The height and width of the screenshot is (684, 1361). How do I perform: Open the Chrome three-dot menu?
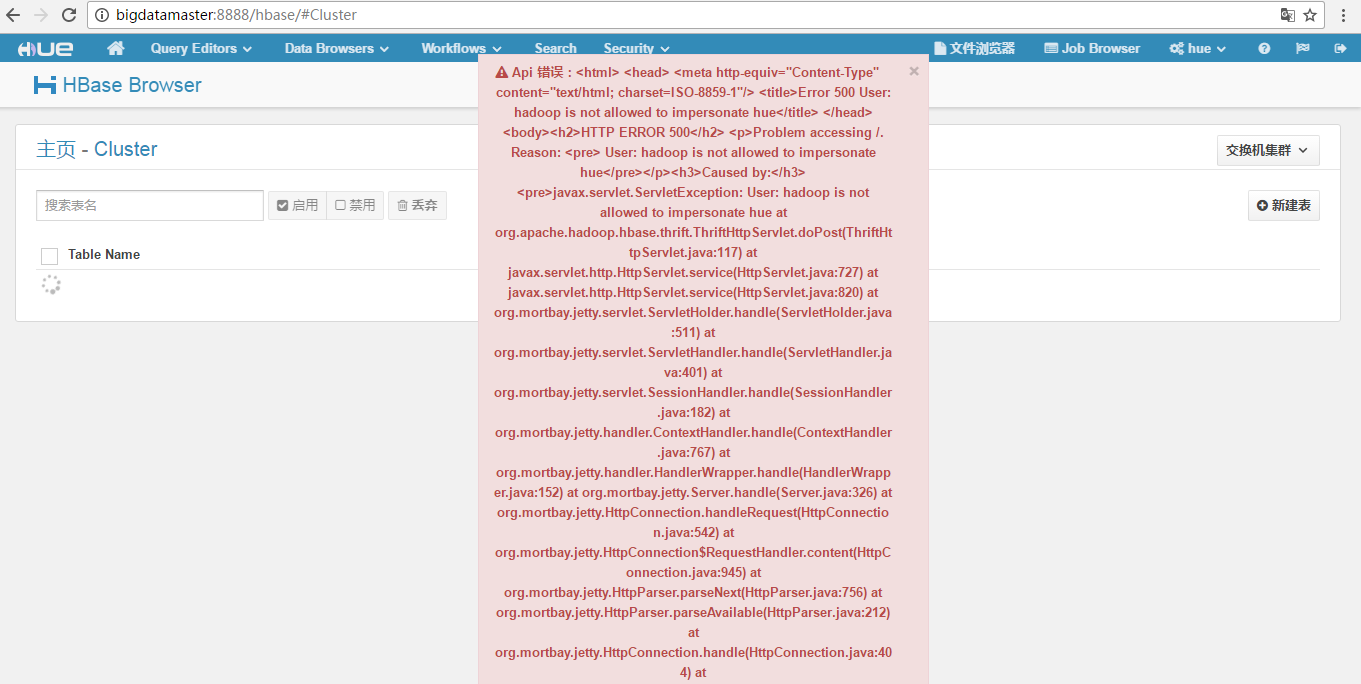(x=1344, y=15)
